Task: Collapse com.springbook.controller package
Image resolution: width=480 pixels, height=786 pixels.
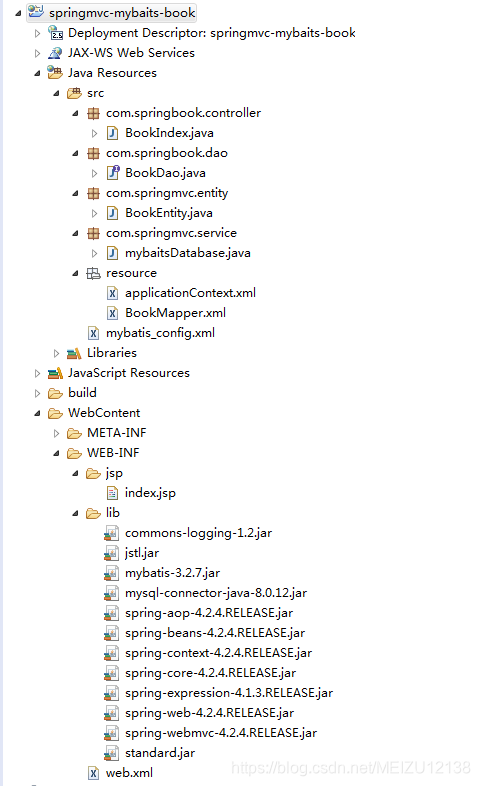Action: tap(76, 113)
